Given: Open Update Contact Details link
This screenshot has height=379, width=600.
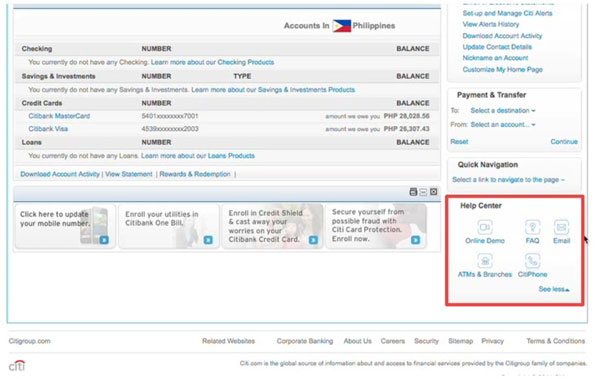Looking at the screenshot, I should coord(497,47).
